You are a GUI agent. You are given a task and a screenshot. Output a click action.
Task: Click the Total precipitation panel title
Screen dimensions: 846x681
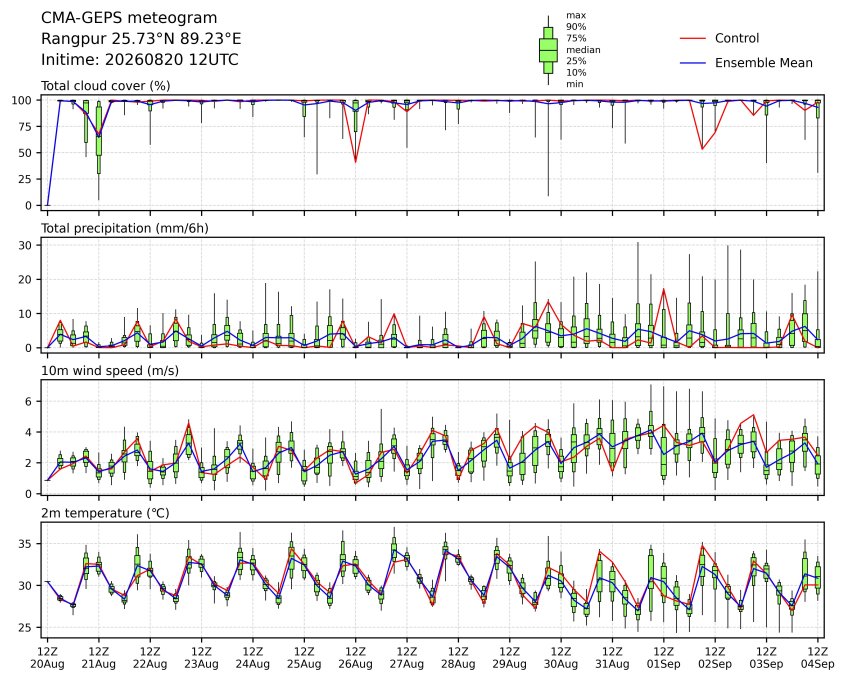click(125, 228)
